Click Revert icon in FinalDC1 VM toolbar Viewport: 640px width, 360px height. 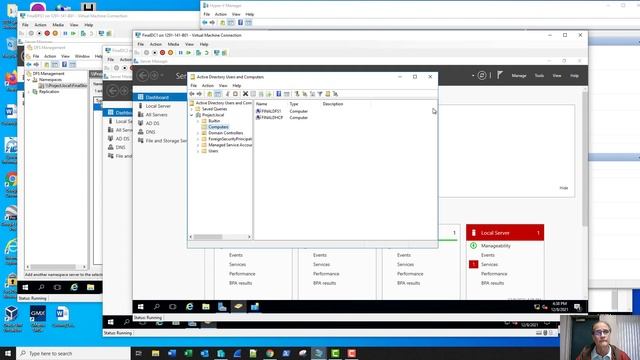click(207, 53)
